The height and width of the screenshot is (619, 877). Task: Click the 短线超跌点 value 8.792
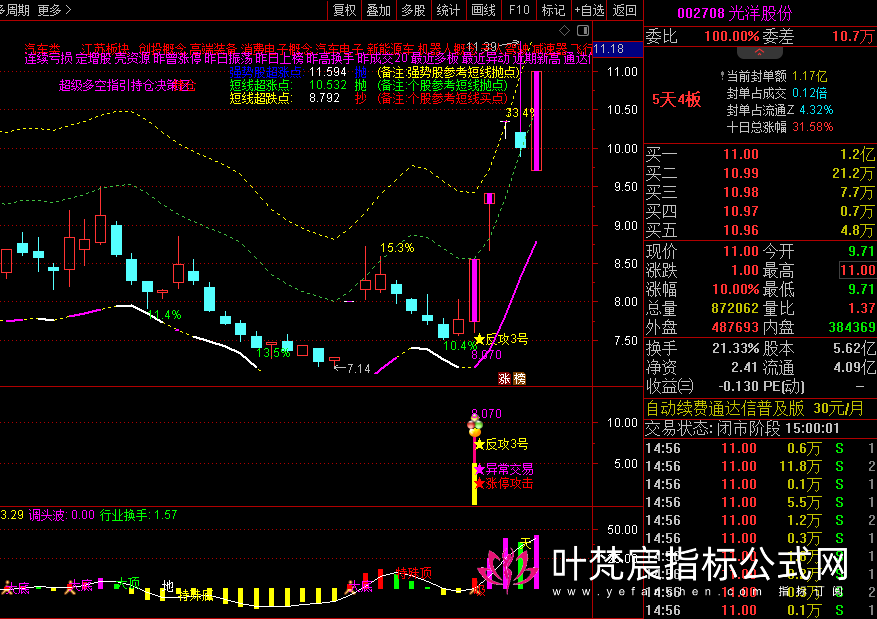click(324, 98)
